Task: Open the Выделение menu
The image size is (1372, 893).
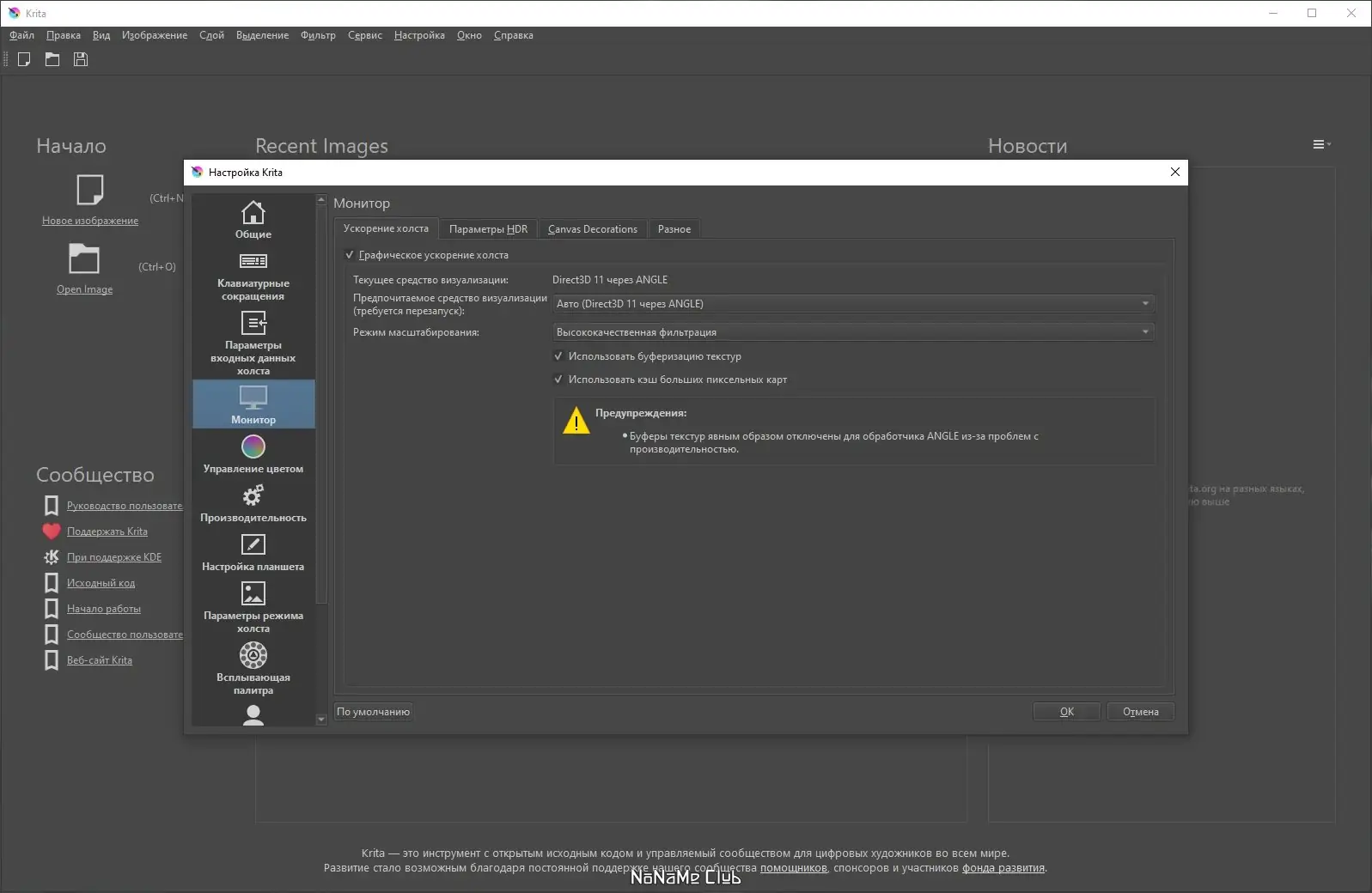Action: coord(262,35)
